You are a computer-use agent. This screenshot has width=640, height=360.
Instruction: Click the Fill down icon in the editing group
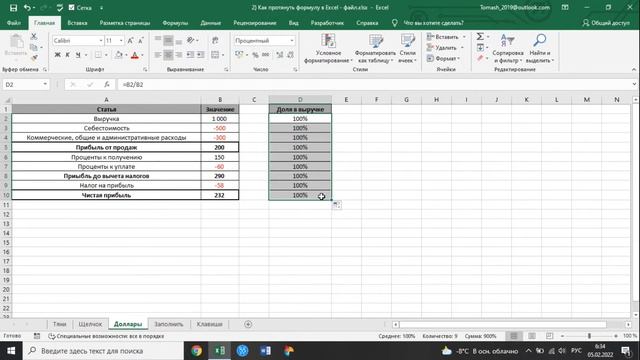(480, 48)
